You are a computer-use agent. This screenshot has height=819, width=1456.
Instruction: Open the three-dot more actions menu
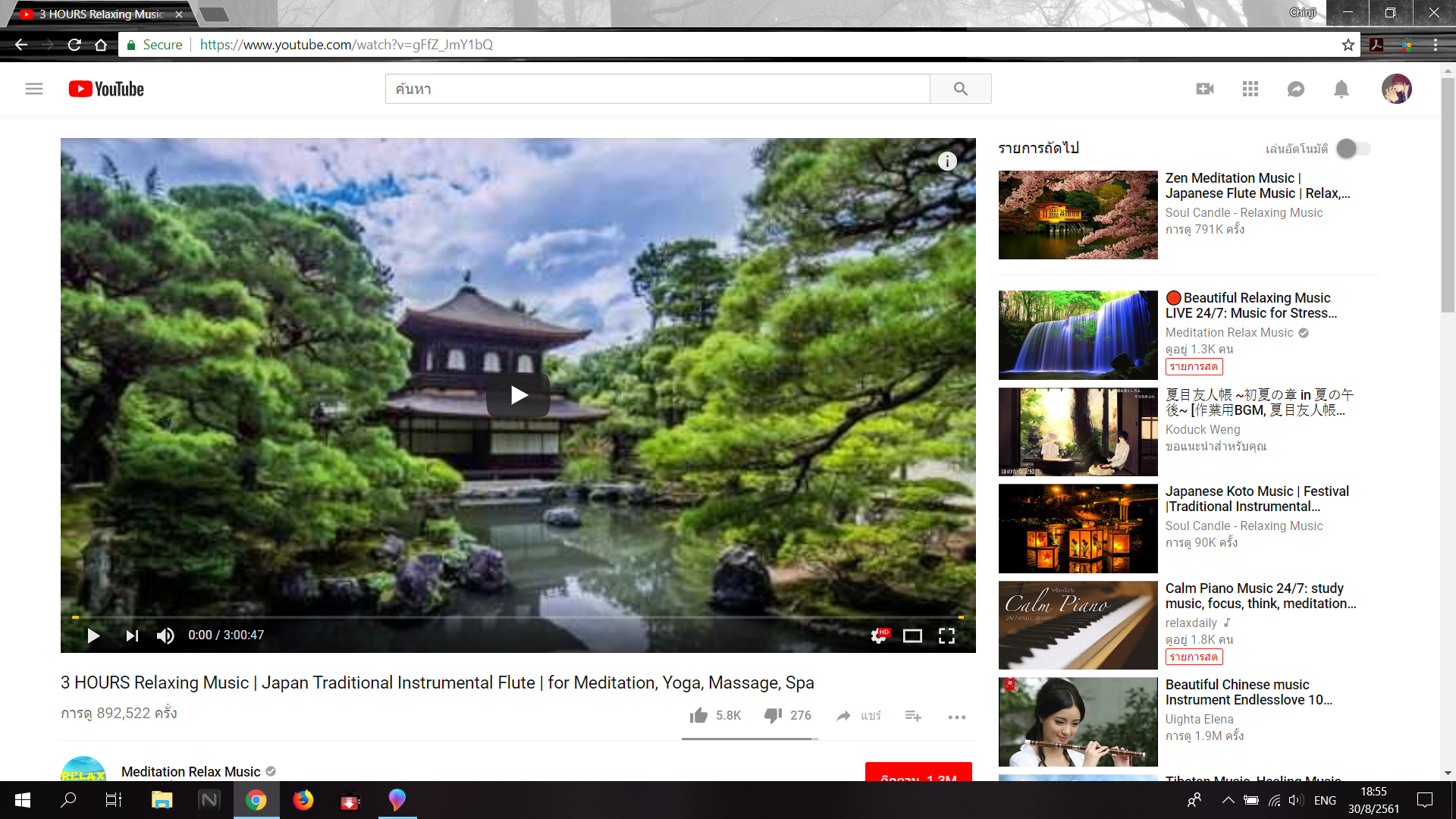click(x=956, y=717)
